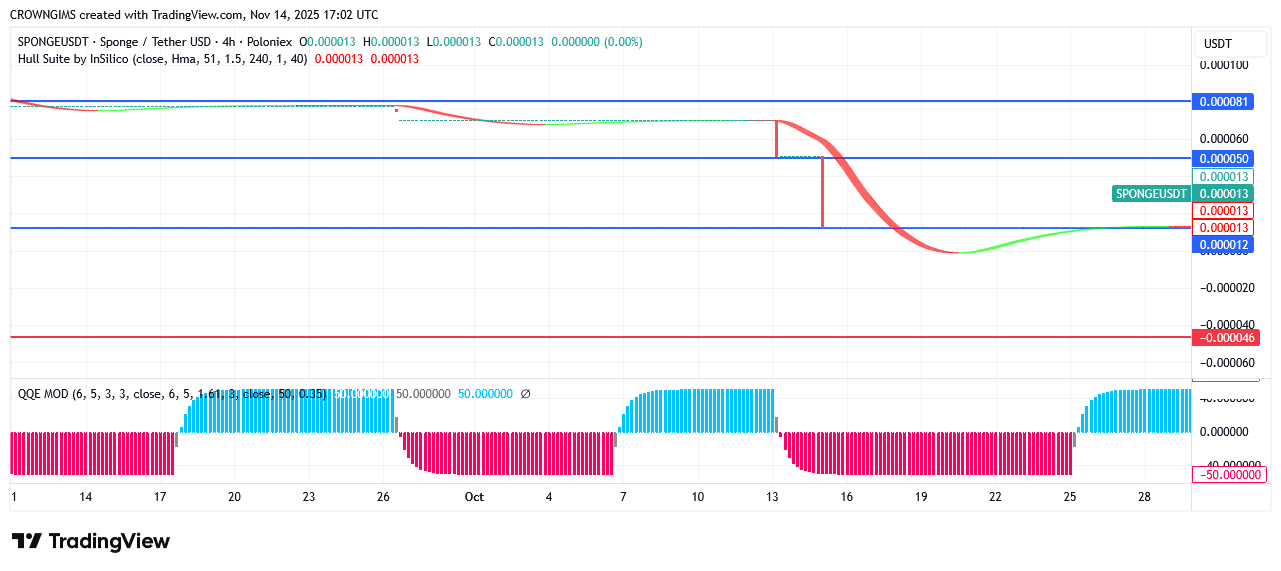Click the 25 date on time axis

pos(1070,497)
